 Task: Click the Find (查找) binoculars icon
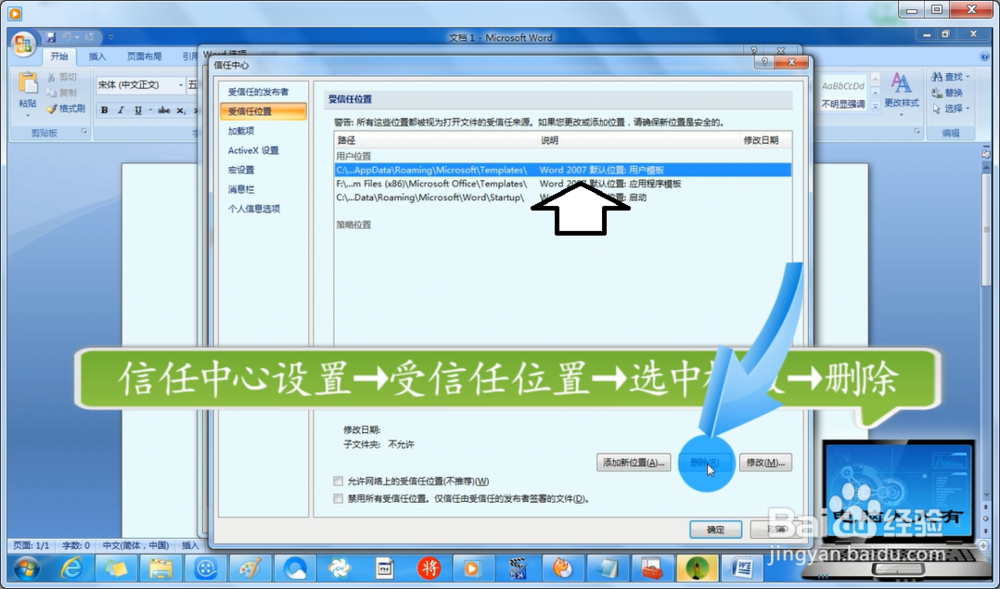click(937, 77)
